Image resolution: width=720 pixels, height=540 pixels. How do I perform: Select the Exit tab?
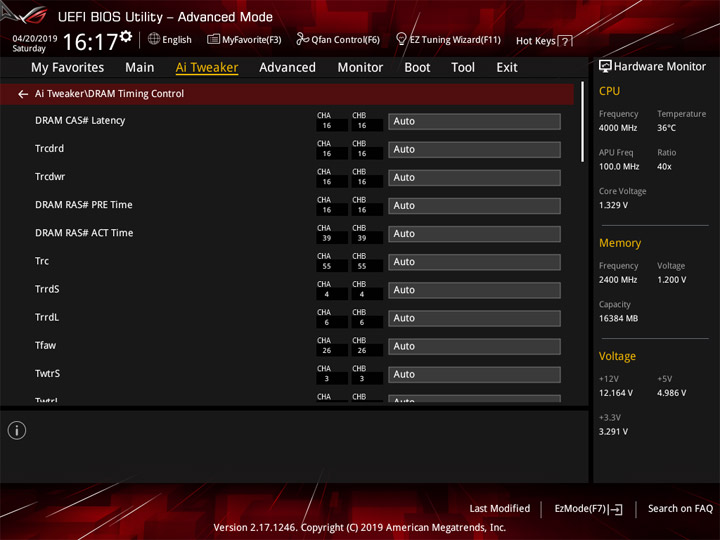(x=507, y=68)
